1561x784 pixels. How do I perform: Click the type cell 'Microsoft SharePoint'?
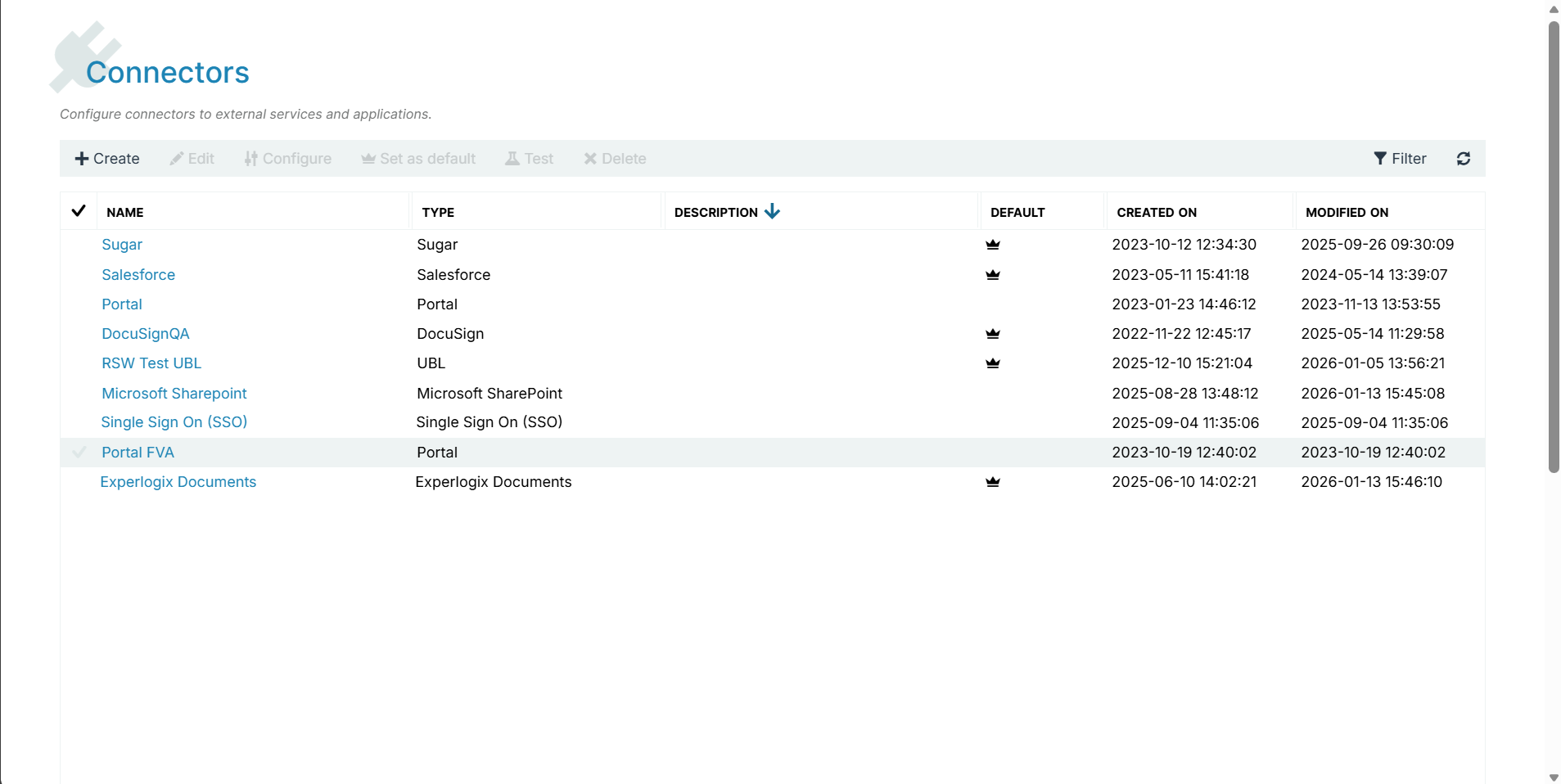point(490,394)
